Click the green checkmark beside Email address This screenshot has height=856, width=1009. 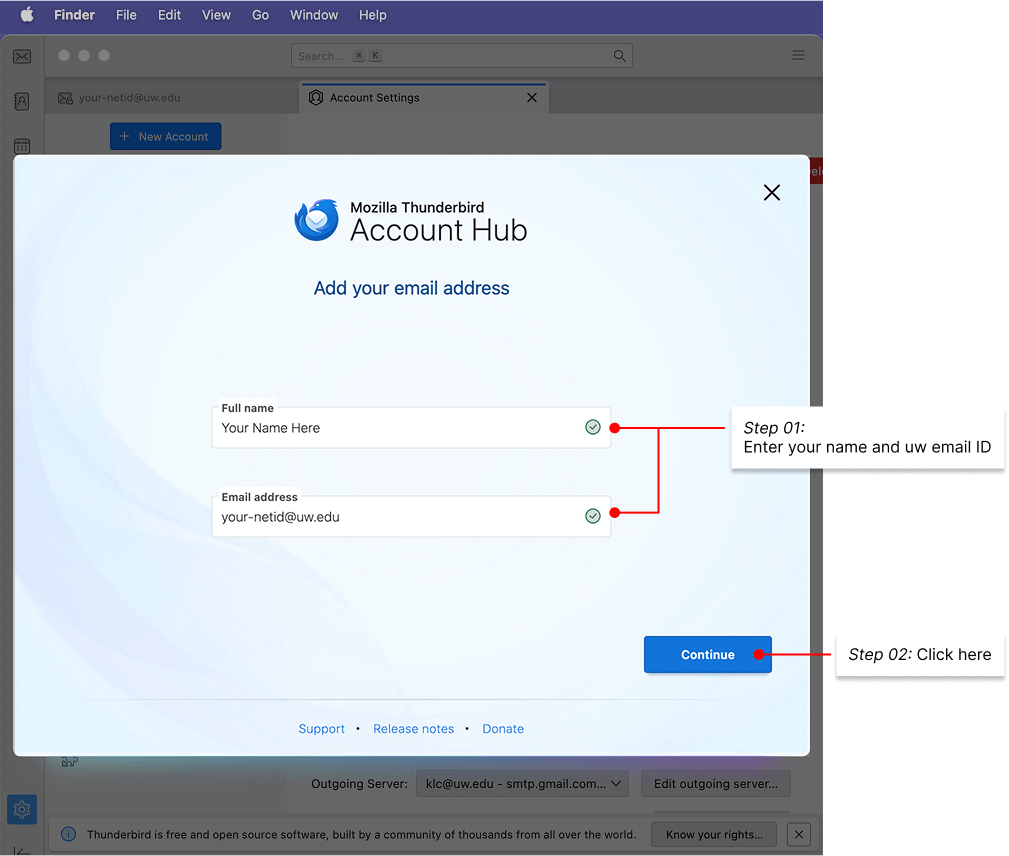click(x=592, y=516)
